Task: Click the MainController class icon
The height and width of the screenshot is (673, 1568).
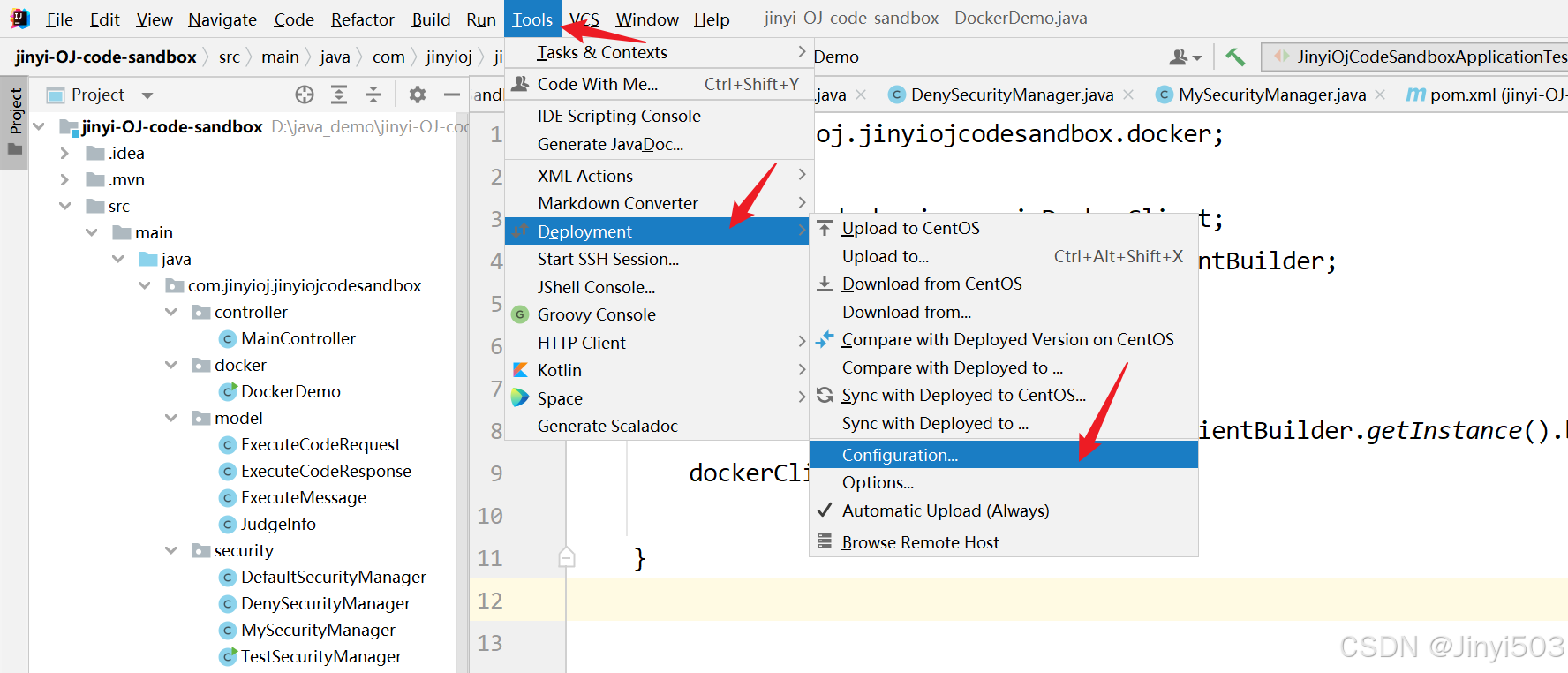Action: [x=228, y=338]
